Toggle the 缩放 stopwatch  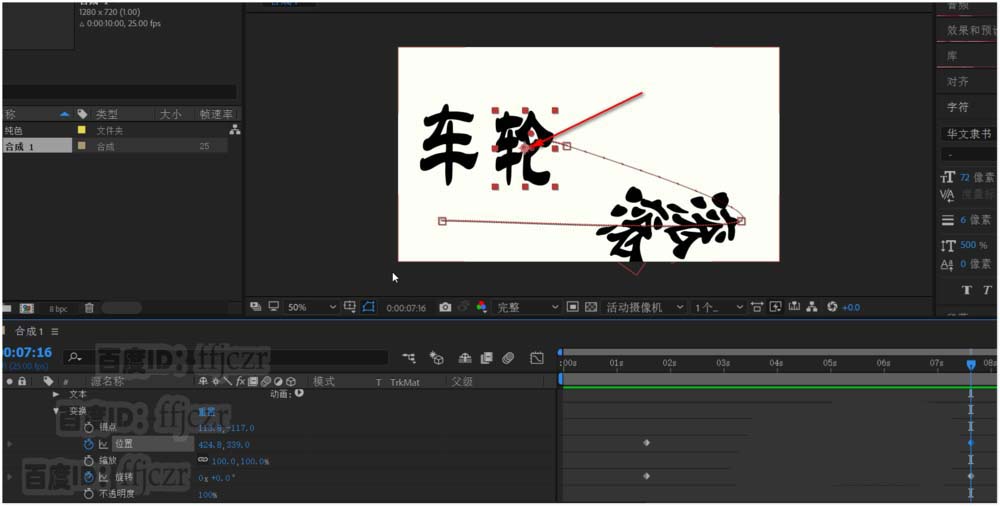(x=89, y=461)
